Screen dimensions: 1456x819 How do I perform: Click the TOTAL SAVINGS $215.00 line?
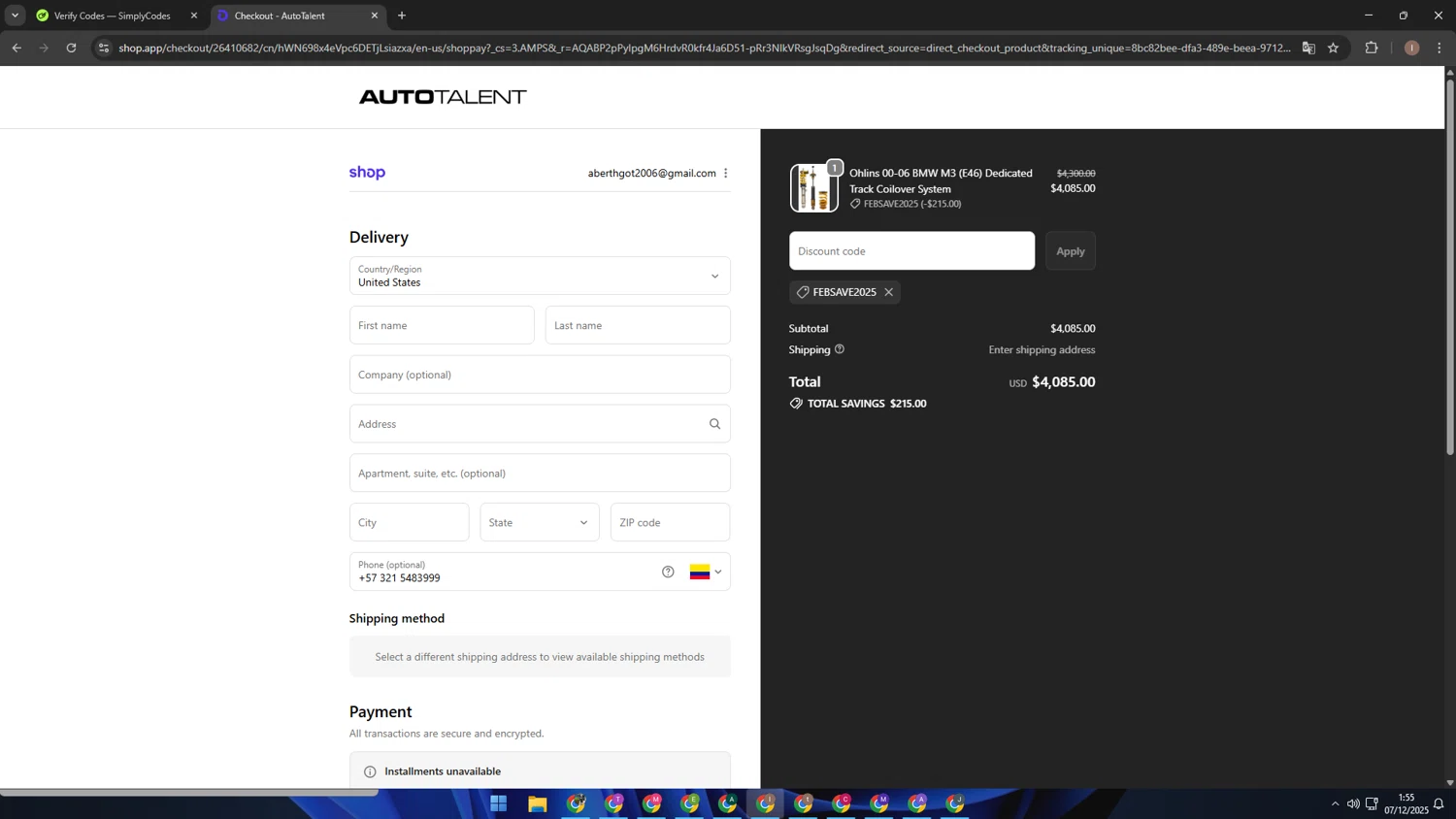858,404
